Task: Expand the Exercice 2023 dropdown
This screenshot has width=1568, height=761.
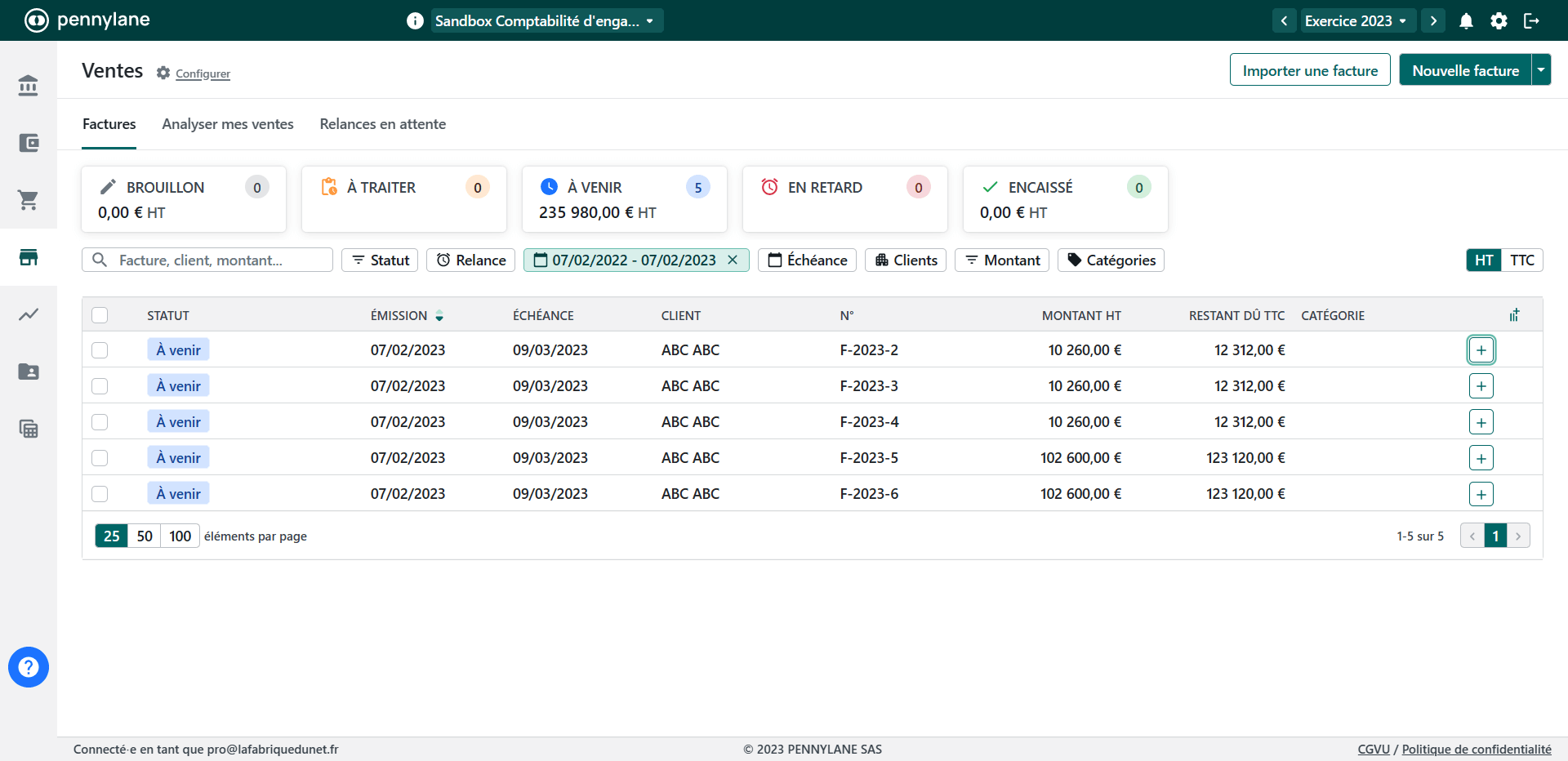Action: (1356, 21)
